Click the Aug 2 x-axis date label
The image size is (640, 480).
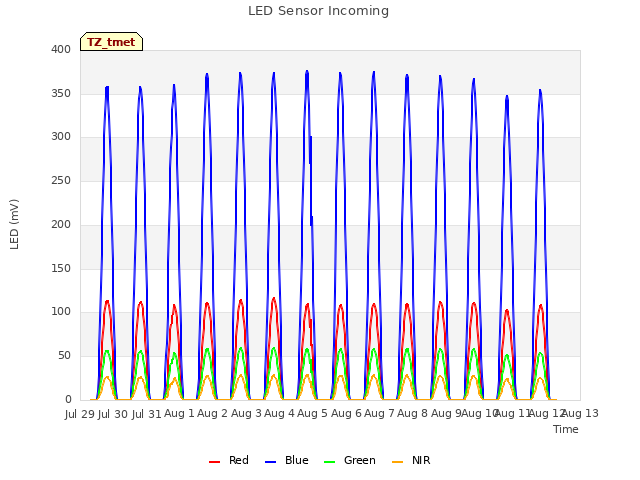point(212,414)
